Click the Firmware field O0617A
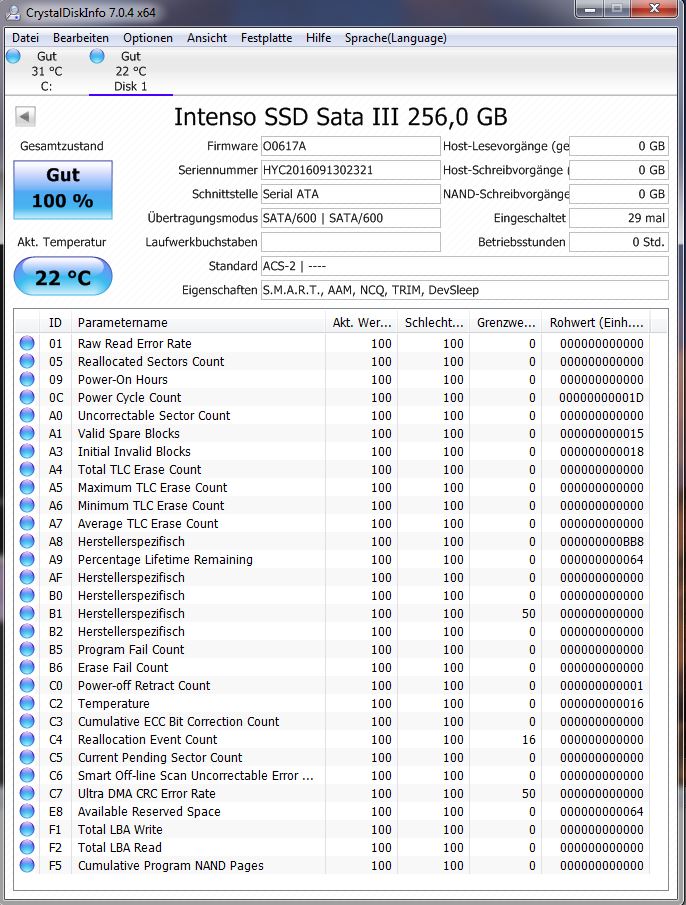The height and width of the screenshot is (905, 686). [350, 146]
